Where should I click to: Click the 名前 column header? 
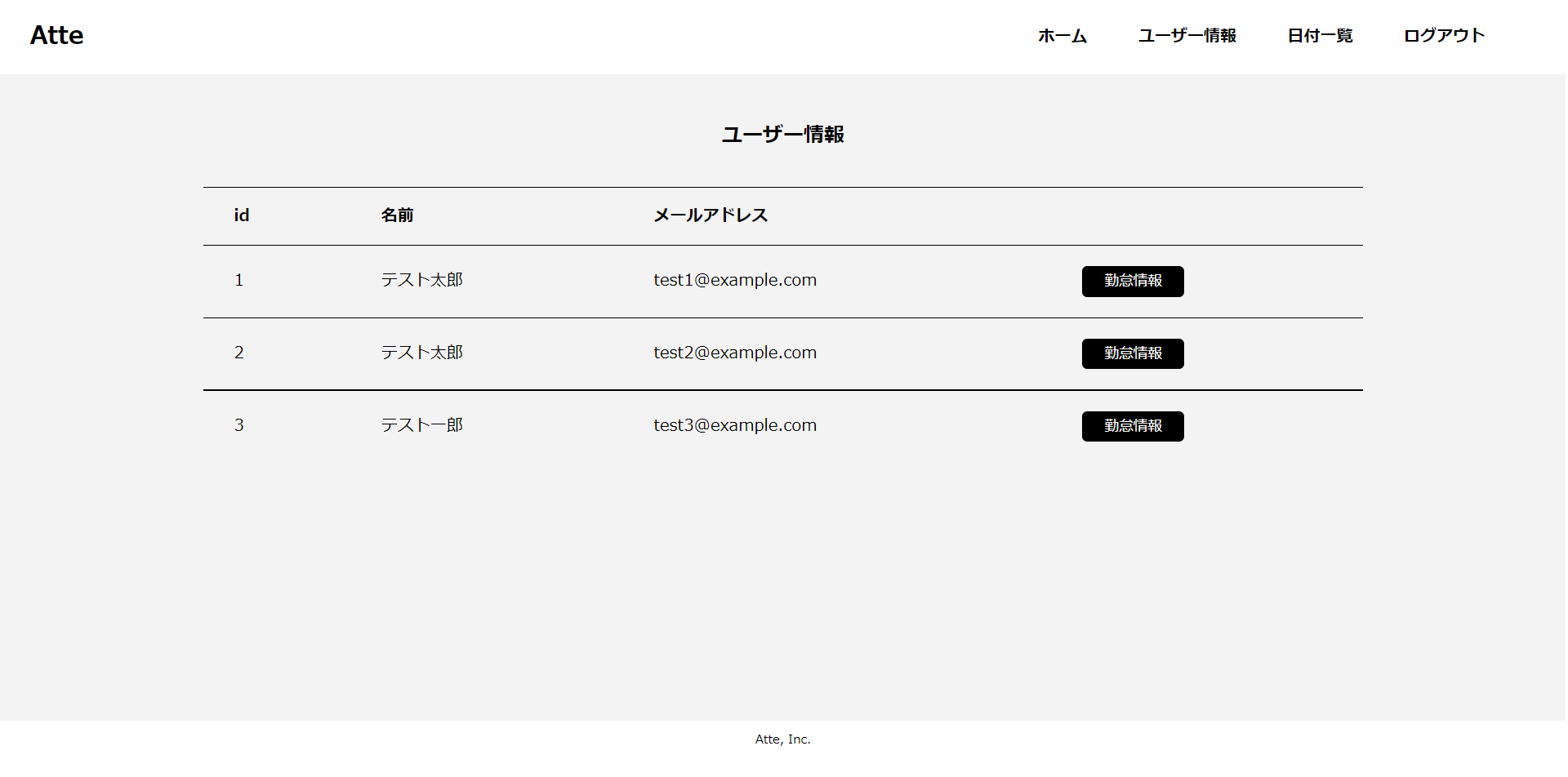point(398,215)
